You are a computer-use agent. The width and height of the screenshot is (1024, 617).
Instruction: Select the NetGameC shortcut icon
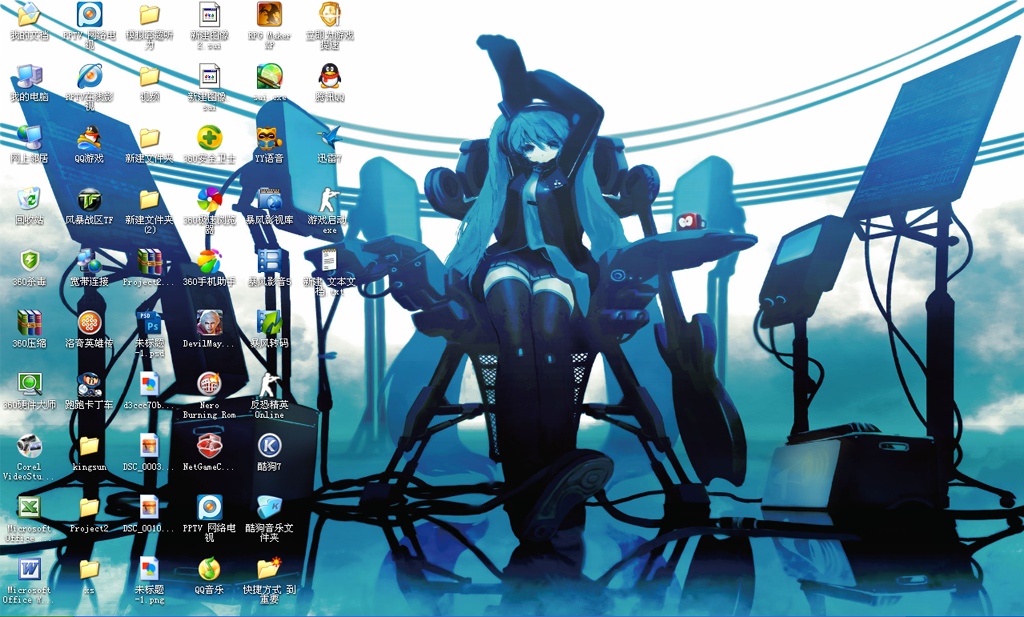210,445
